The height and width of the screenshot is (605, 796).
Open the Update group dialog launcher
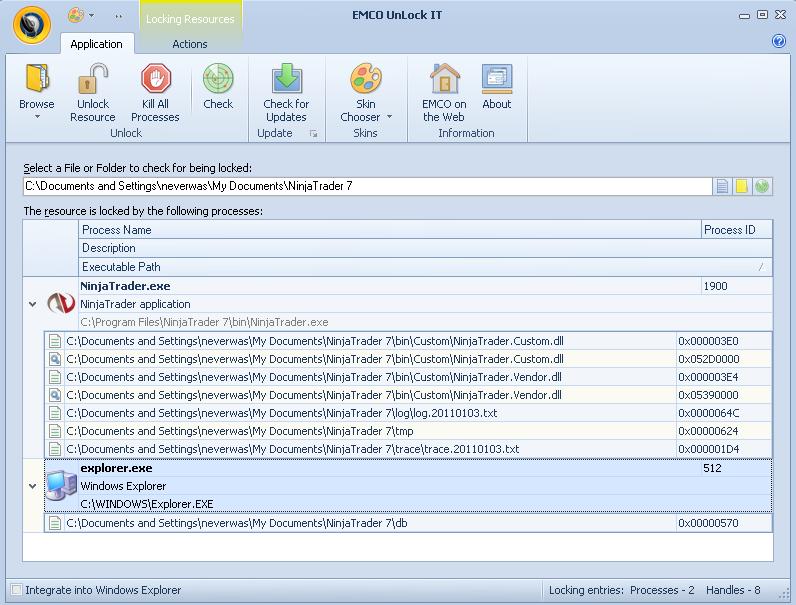[314, 133]
